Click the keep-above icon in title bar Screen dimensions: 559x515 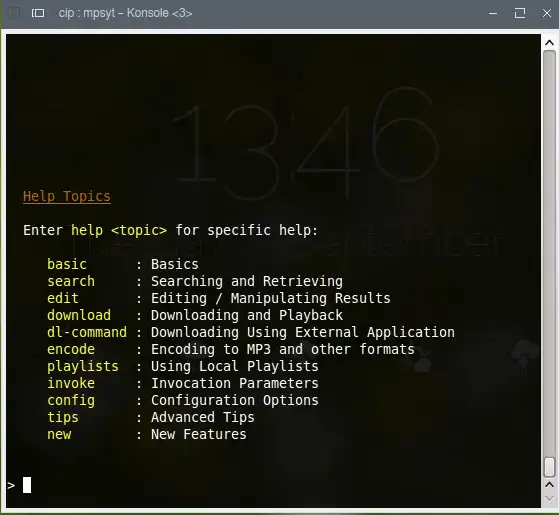tap(38, 13)
